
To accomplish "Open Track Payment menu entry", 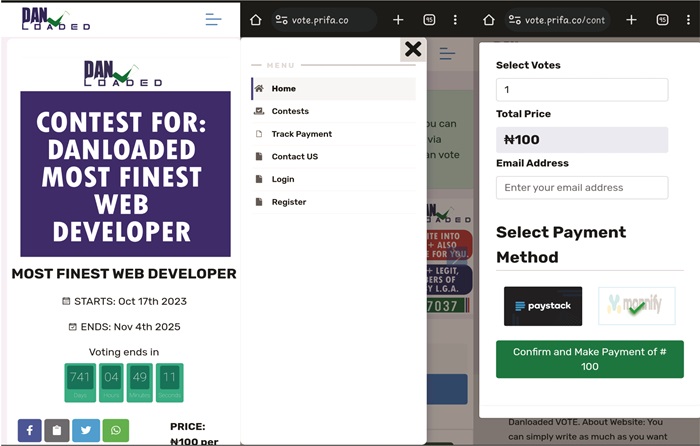I will point(333,134).
